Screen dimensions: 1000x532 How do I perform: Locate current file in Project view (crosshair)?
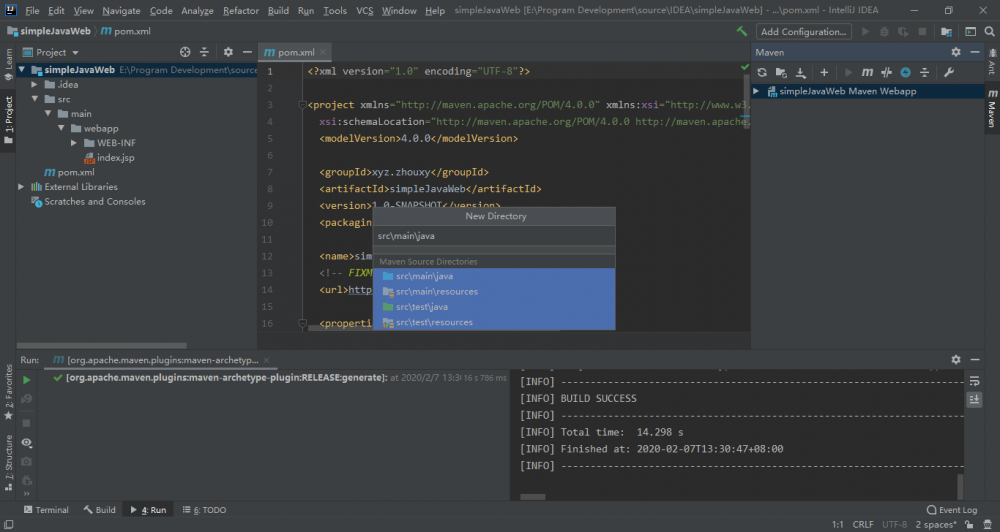click(x=185, y=52)
